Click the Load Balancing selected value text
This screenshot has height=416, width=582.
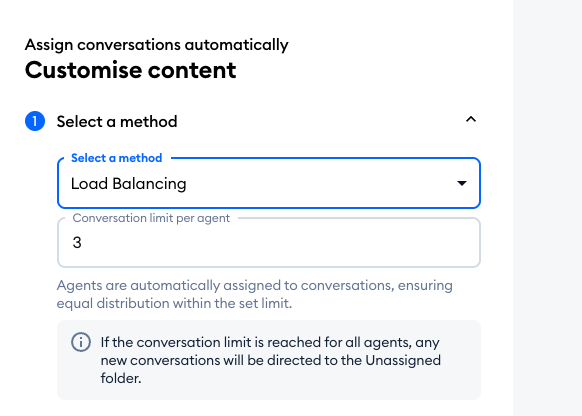[128, 184]
